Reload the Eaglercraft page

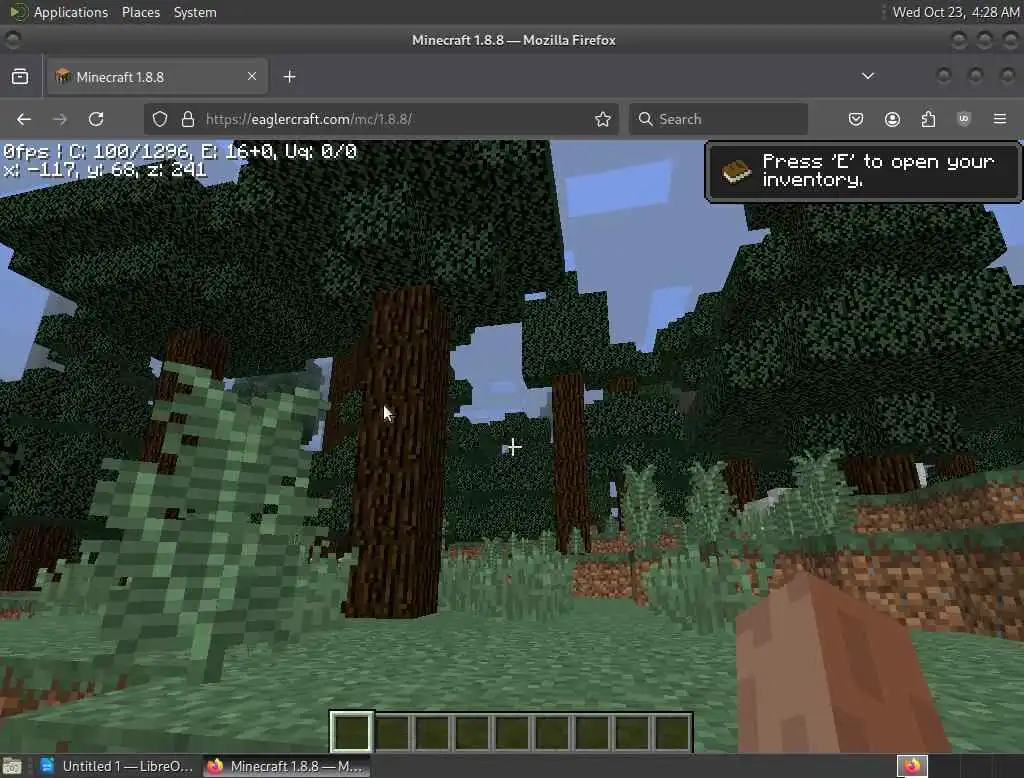point(96,119)
